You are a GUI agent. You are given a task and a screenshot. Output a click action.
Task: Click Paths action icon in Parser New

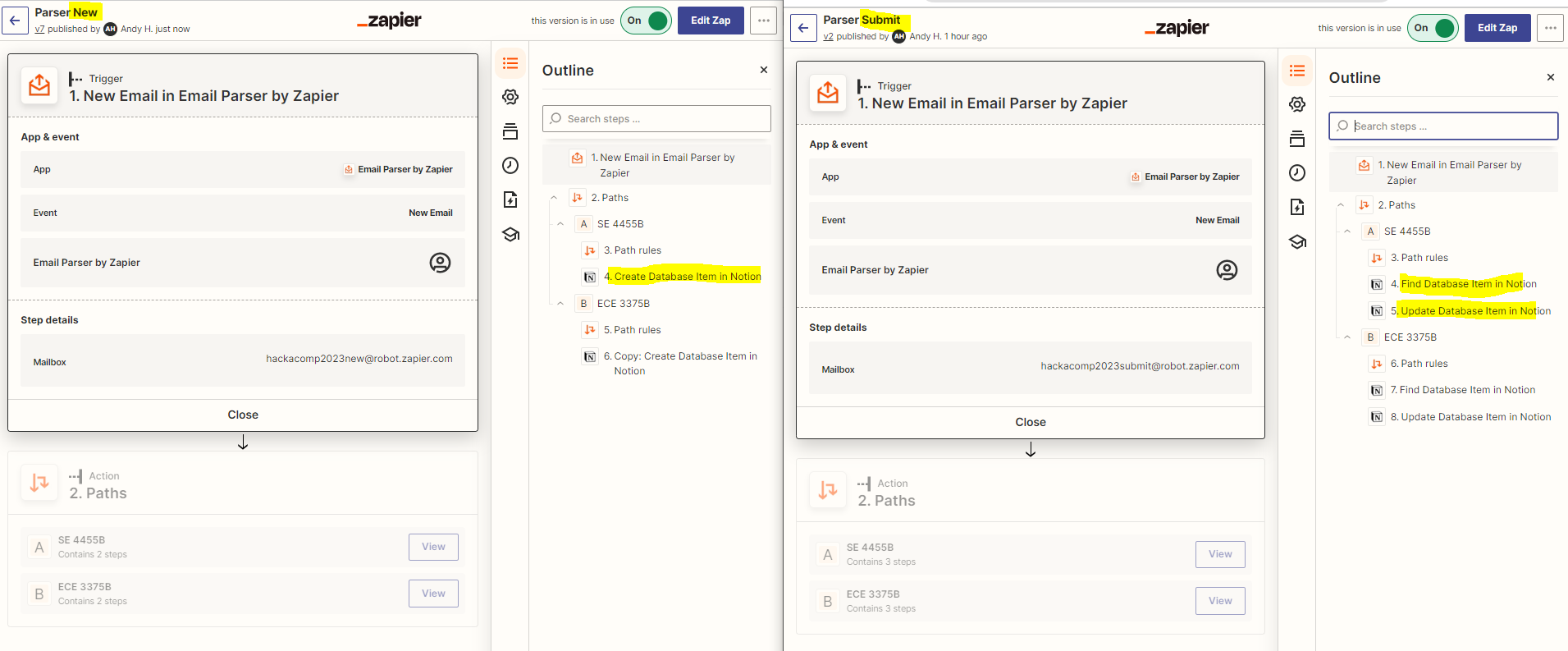click(39, 483)
